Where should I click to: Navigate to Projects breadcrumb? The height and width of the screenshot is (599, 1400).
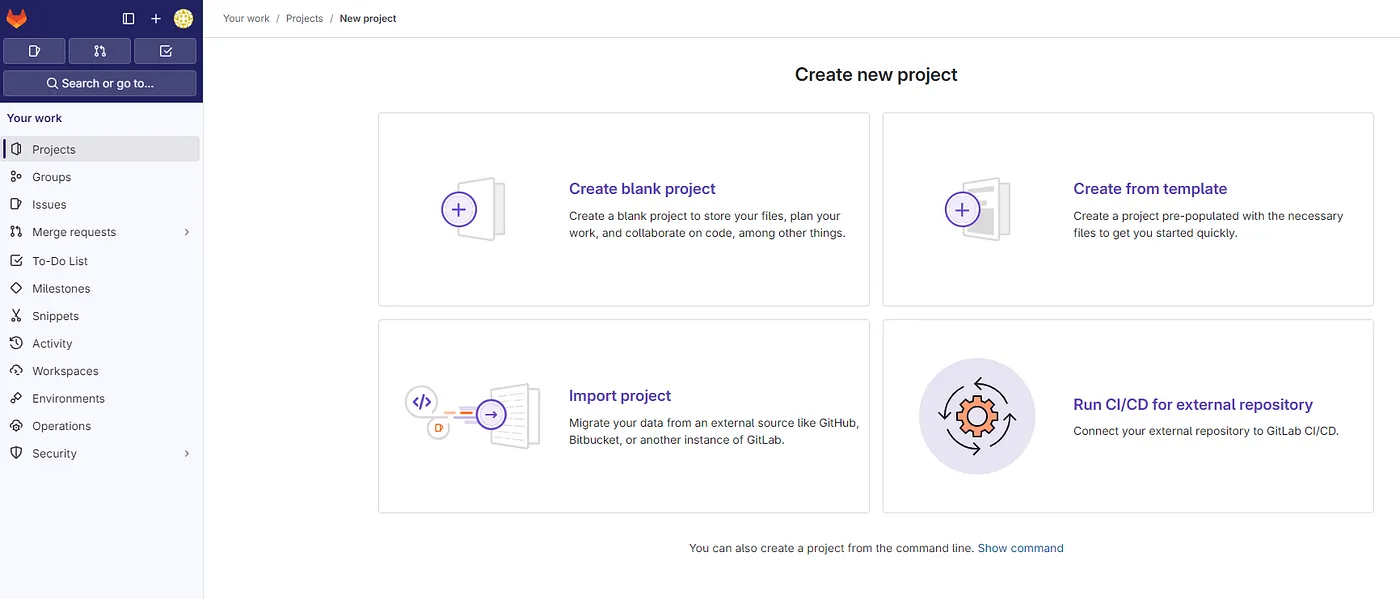coord(304,19)
